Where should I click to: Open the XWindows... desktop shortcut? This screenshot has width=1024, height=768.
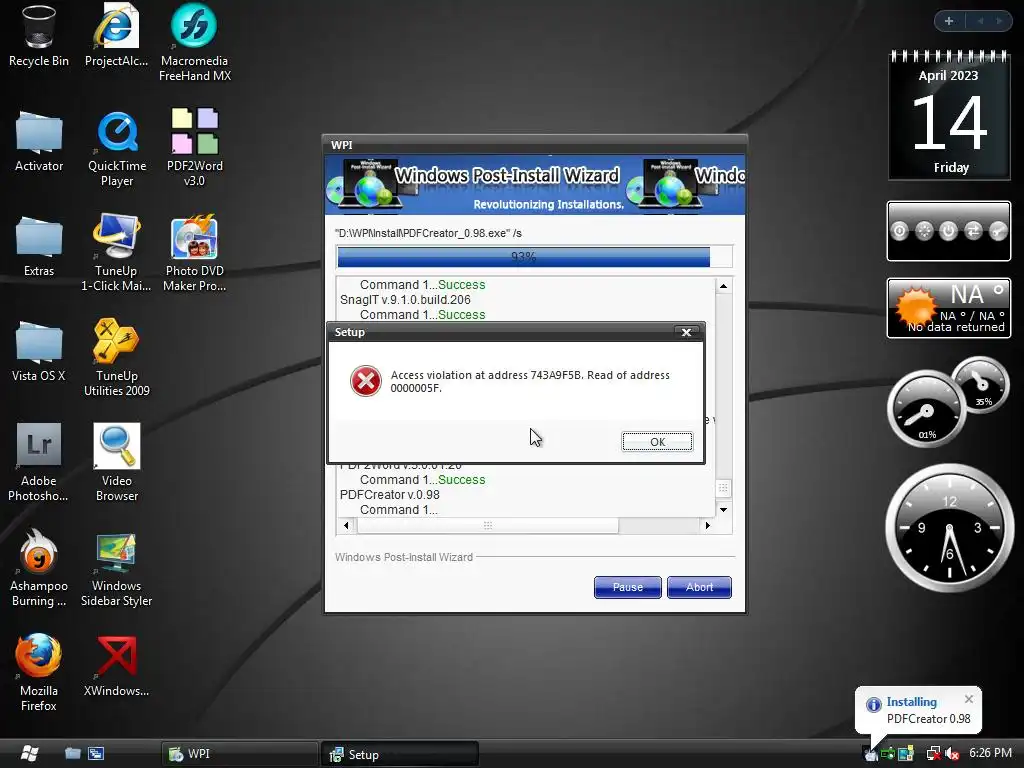[116, 666]
